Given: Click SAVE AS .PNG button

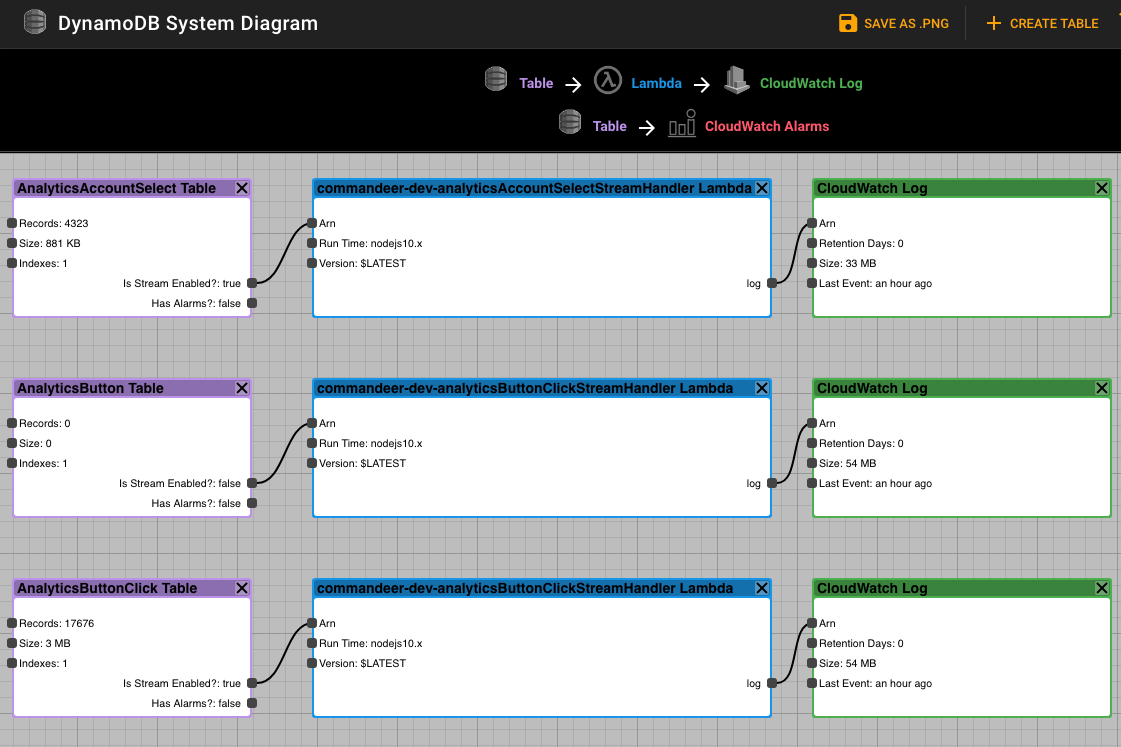Looking at the screenshot, I should 891,23.
